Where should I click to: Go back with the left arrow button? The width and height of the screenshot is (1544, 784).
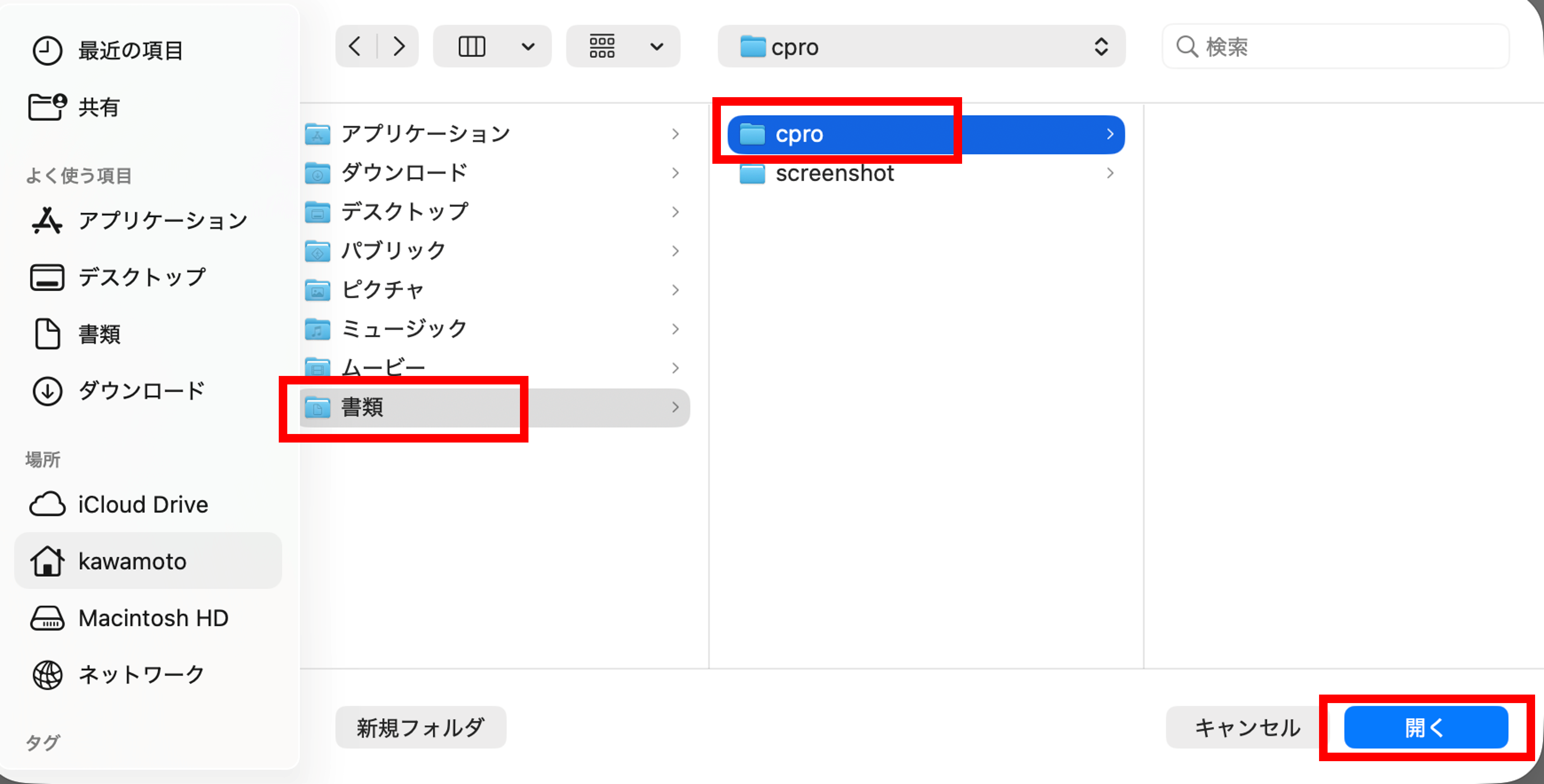(355, 46)
